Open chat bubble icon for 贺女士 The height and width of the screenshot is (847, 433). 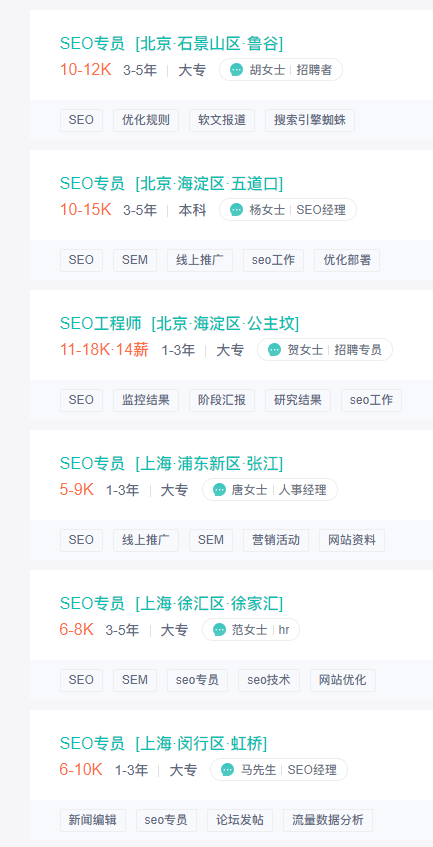click(274, 349)
